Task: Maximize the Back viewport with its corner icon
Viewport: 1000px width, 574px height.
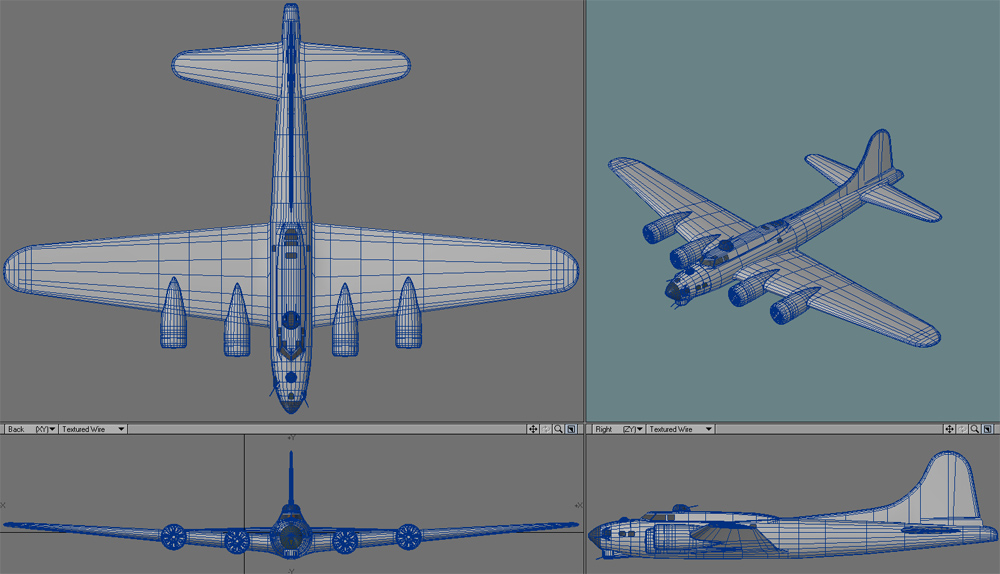Action: (571, 429)
